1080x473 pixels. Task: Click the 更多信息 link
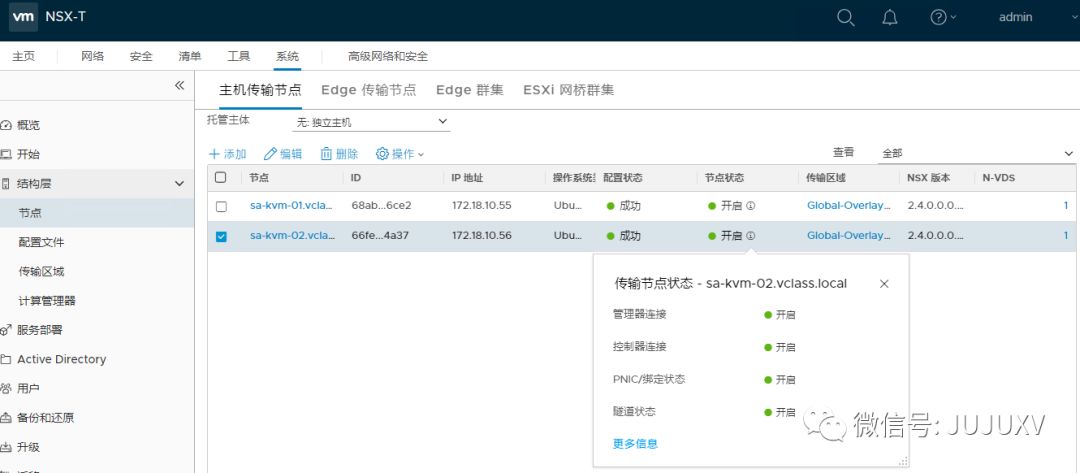tap(635, 444)
